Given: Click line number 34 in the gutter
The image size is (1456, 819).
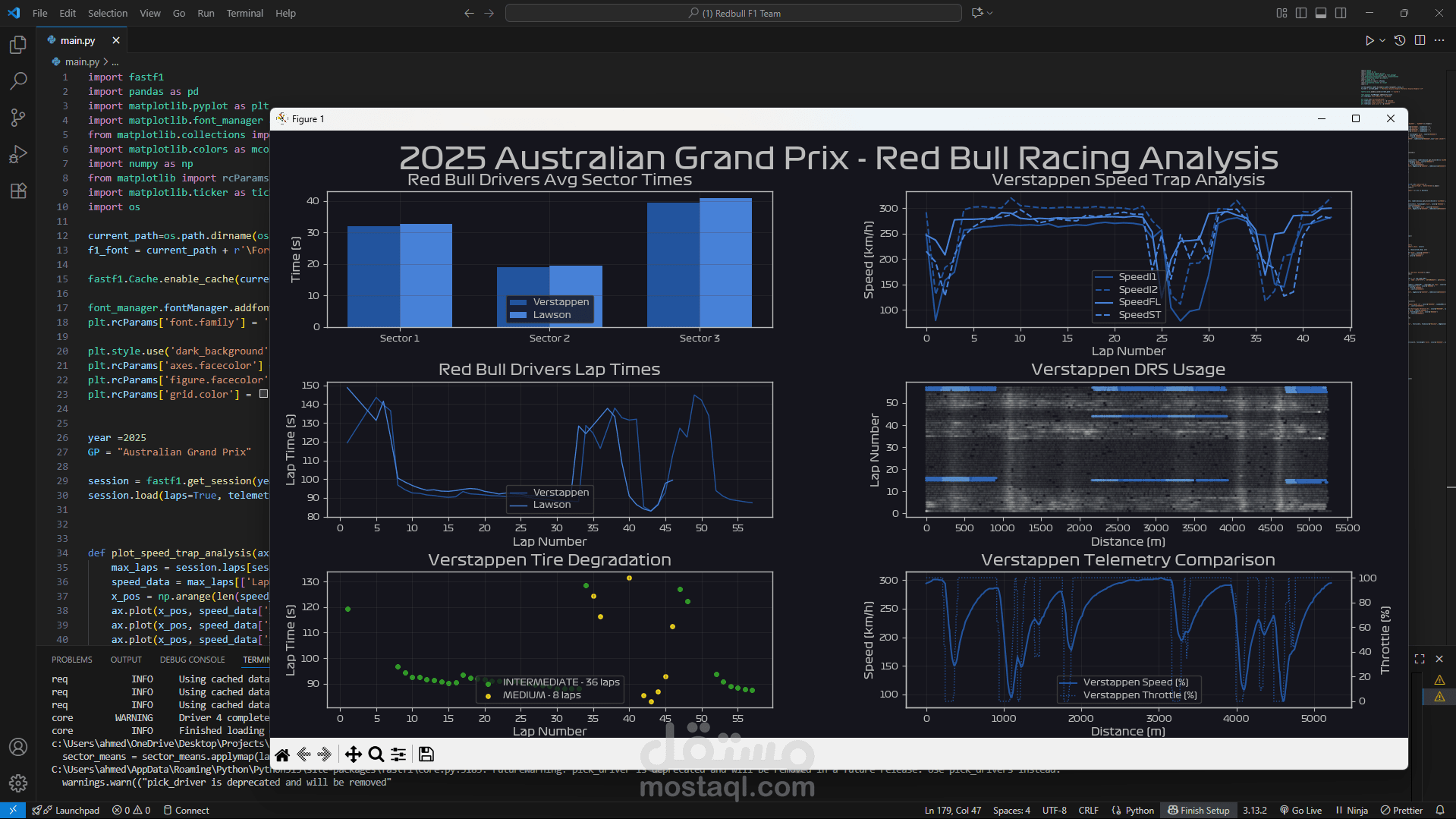Looking at the screenshot, I should 62,553.
